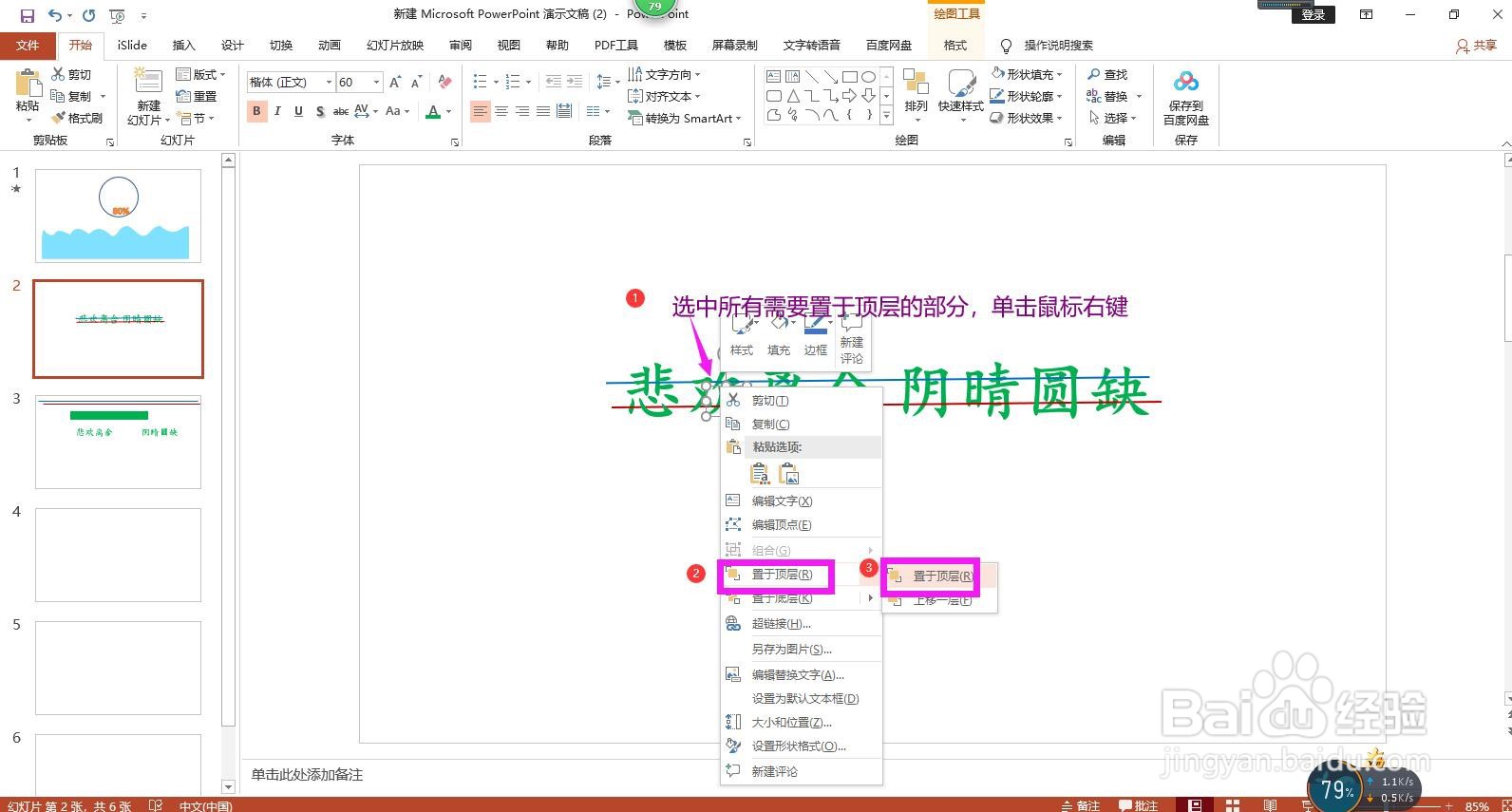Click the Format Painter (格式刷) button
This screenshot has height=812, width=1512.
(x=78, y=118)
